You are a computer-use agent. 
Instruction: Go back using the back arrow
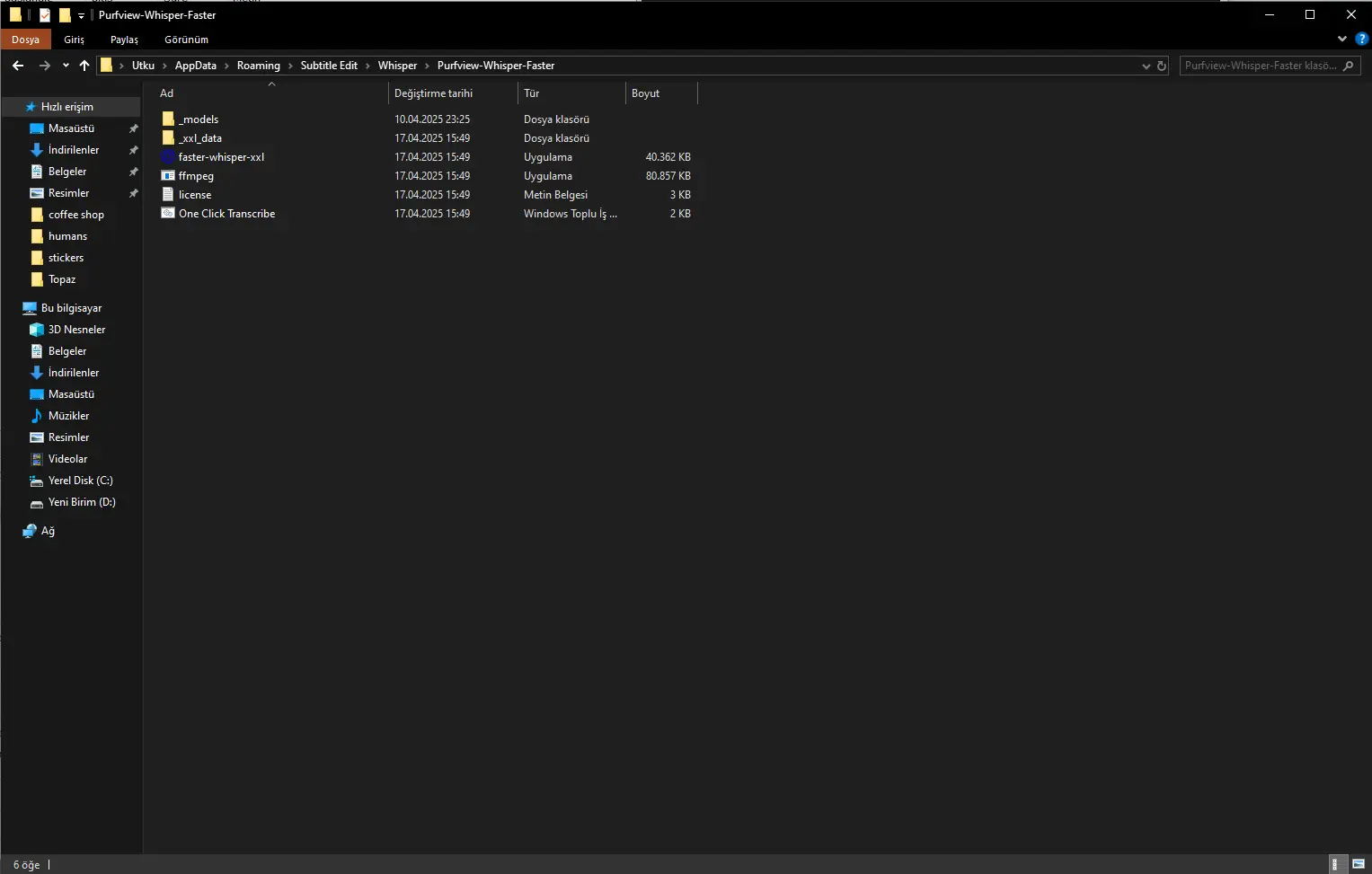18,66
